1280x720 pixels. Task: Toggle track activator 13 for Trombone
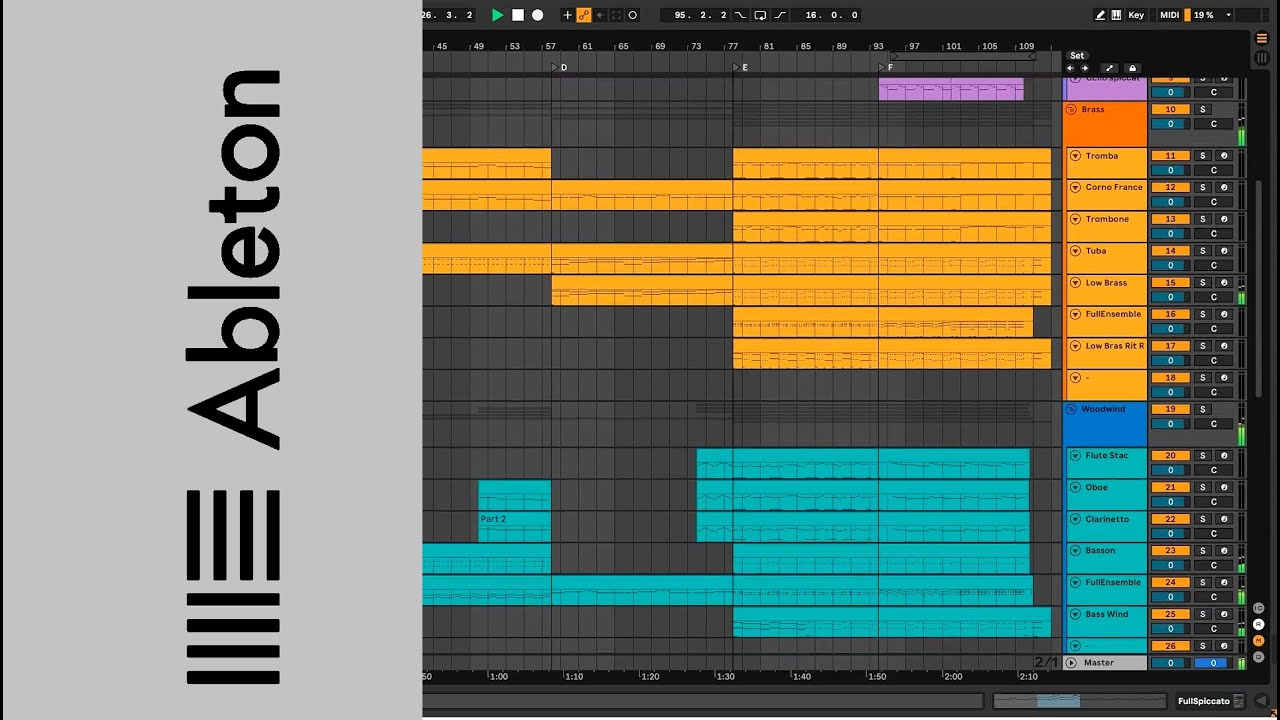click(x=1170, y=219)
